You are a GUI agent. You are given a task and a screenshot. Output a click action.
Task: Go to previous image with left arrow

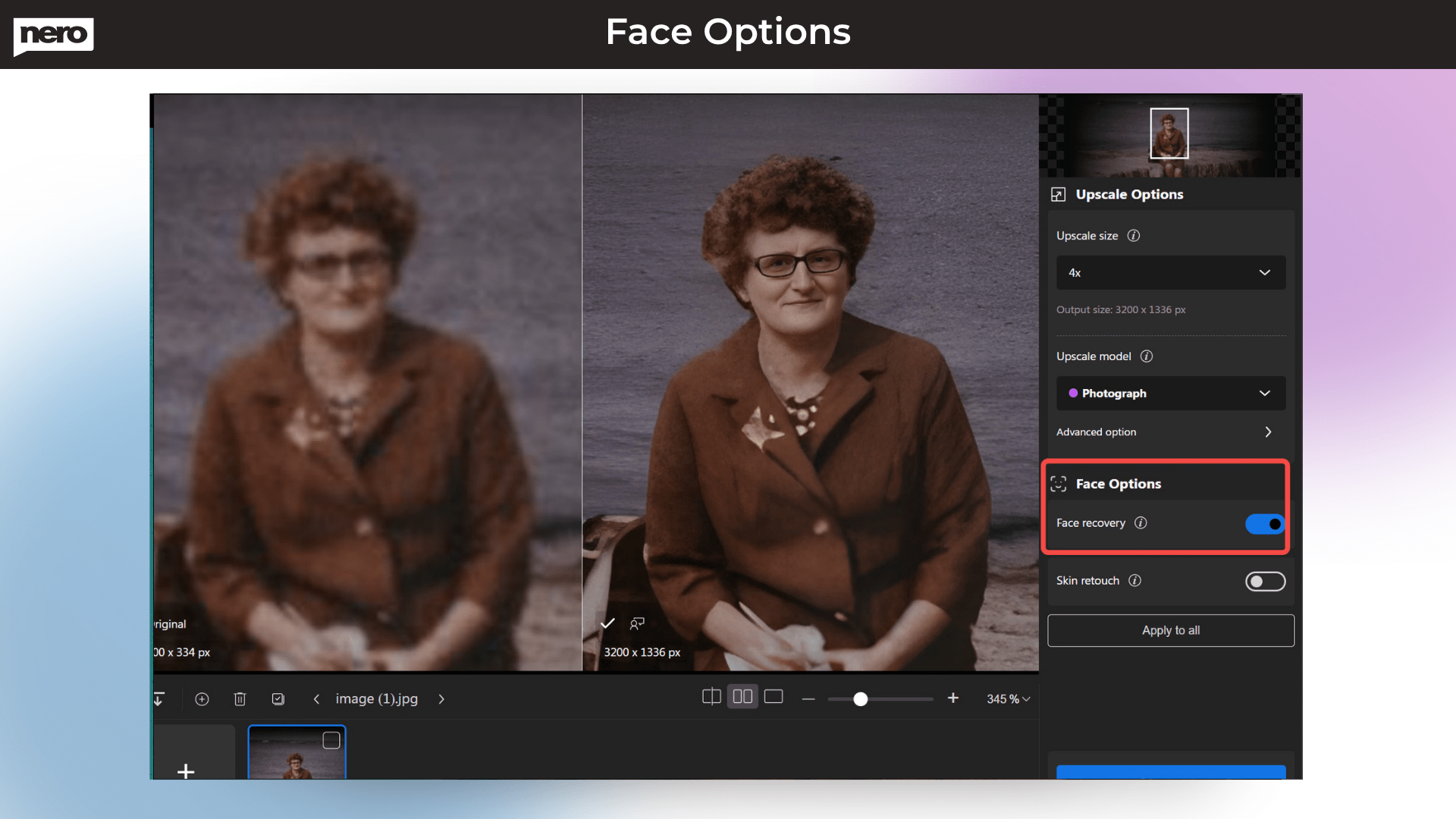[x=316, y=698]
